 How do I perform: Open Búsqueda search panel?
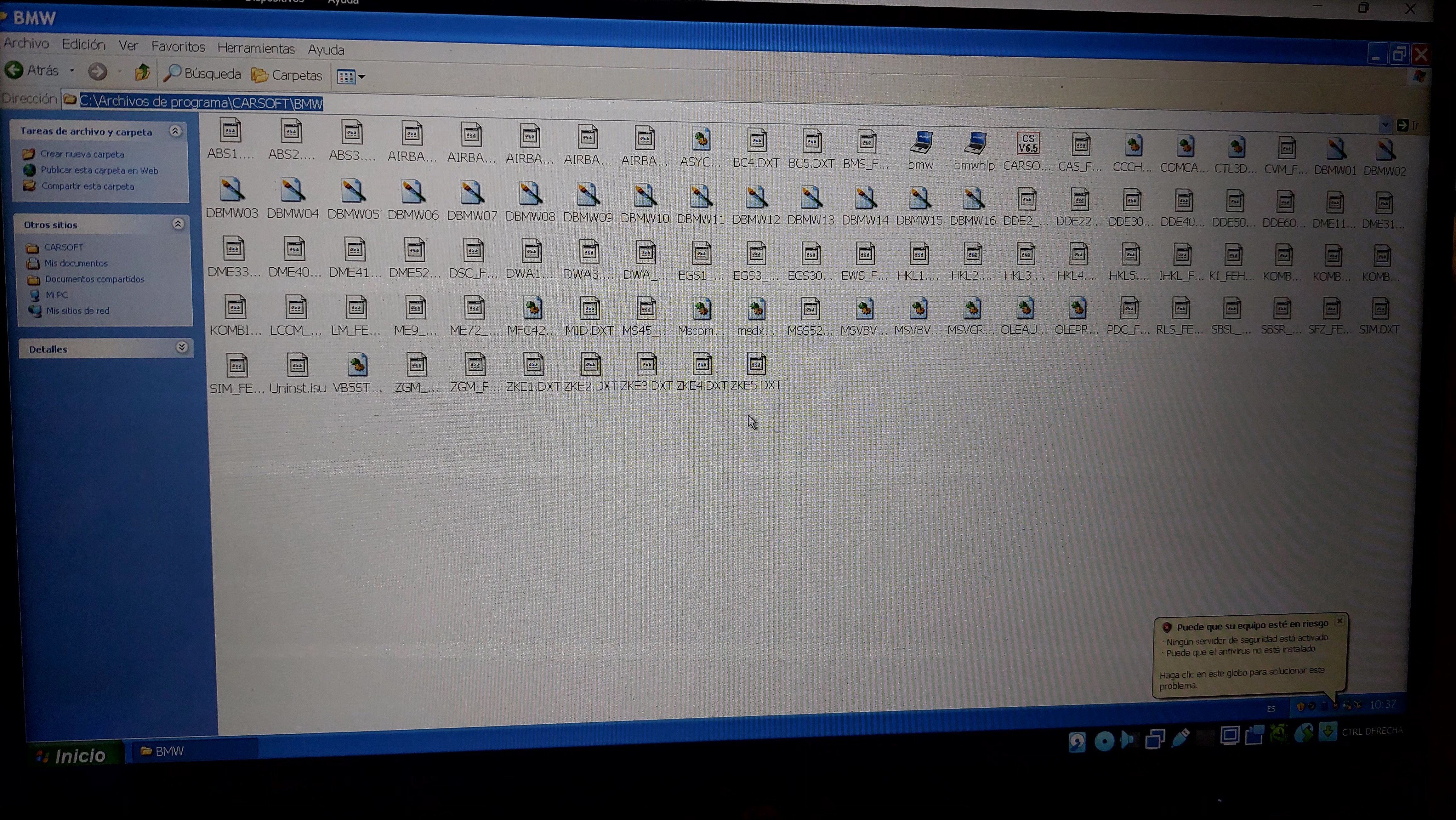202,73
